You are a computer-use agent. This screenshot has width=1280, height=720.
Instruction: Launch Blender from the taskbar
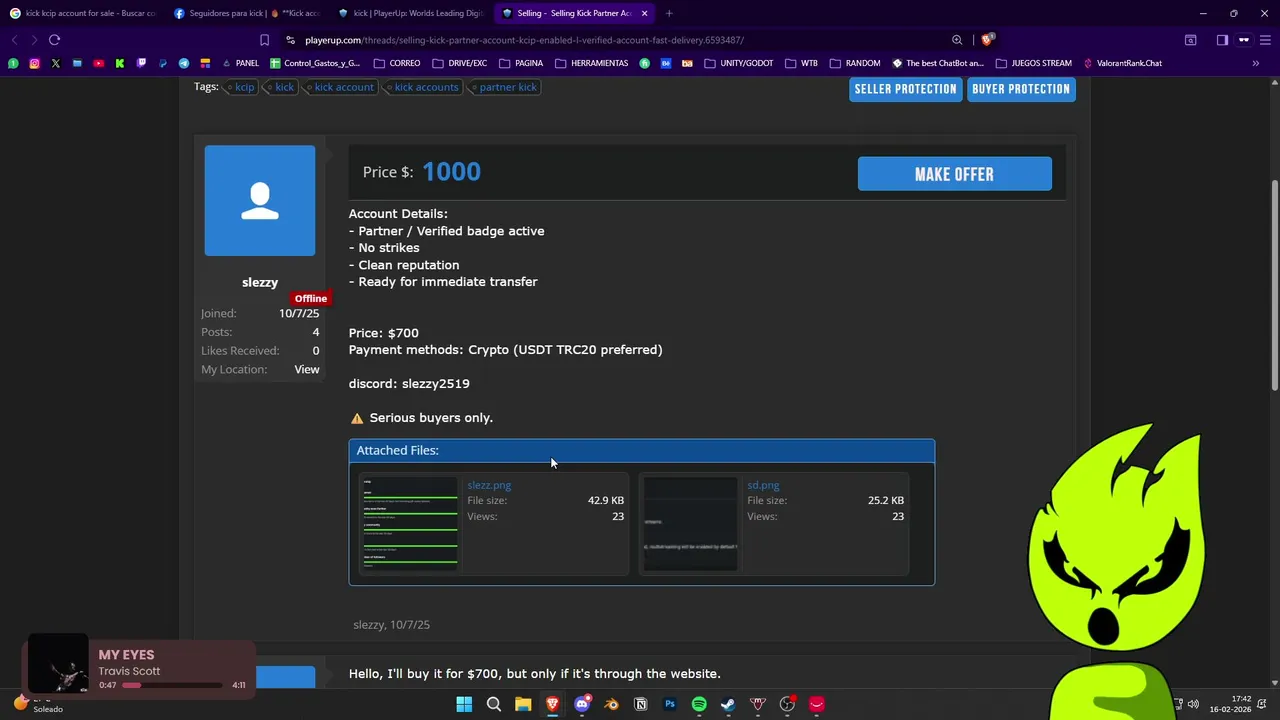[611, 704]
